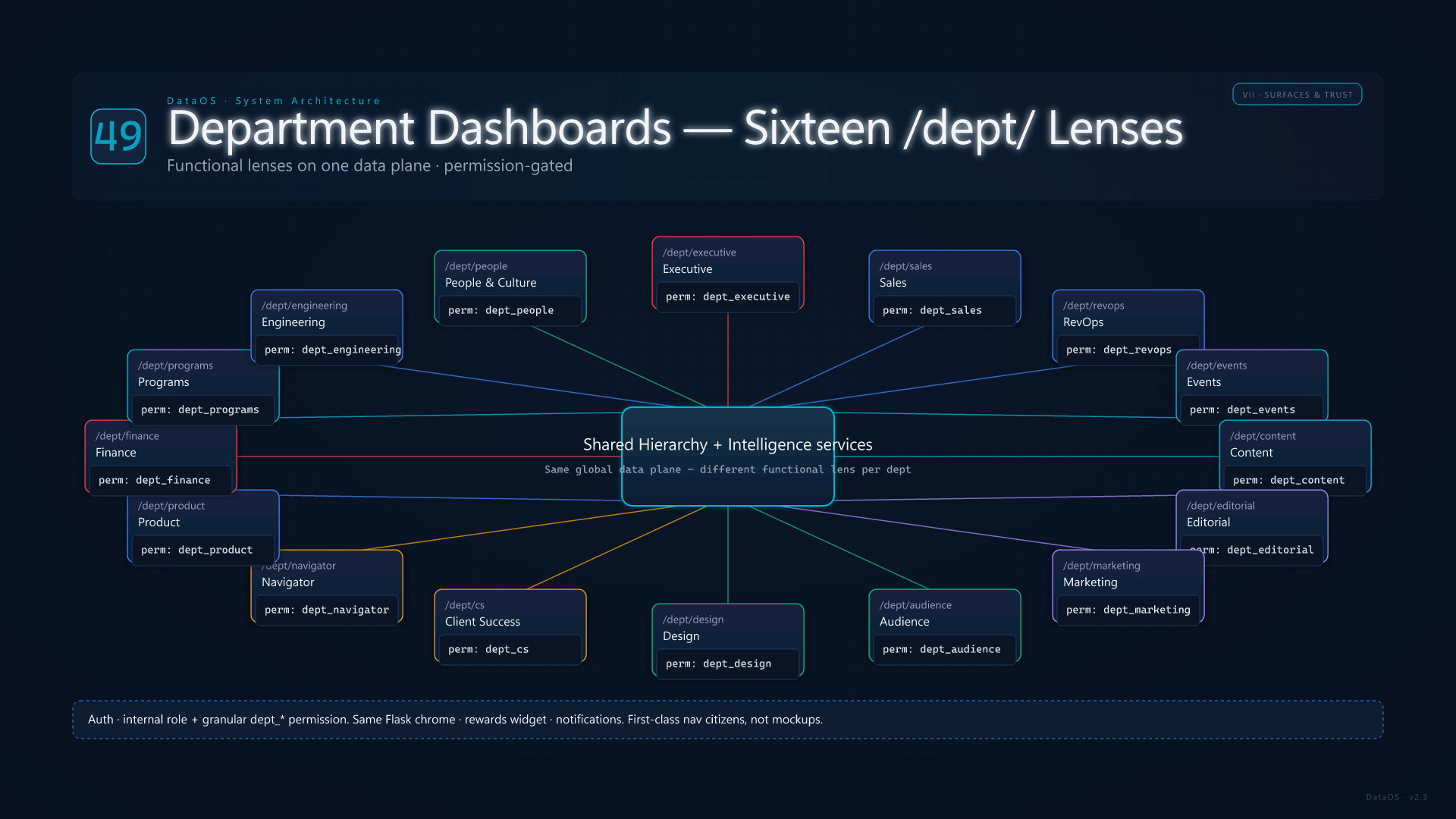The image size is (1456, 819).
Task: Click the /dept/people path text
Action: (x=476, y=266)
